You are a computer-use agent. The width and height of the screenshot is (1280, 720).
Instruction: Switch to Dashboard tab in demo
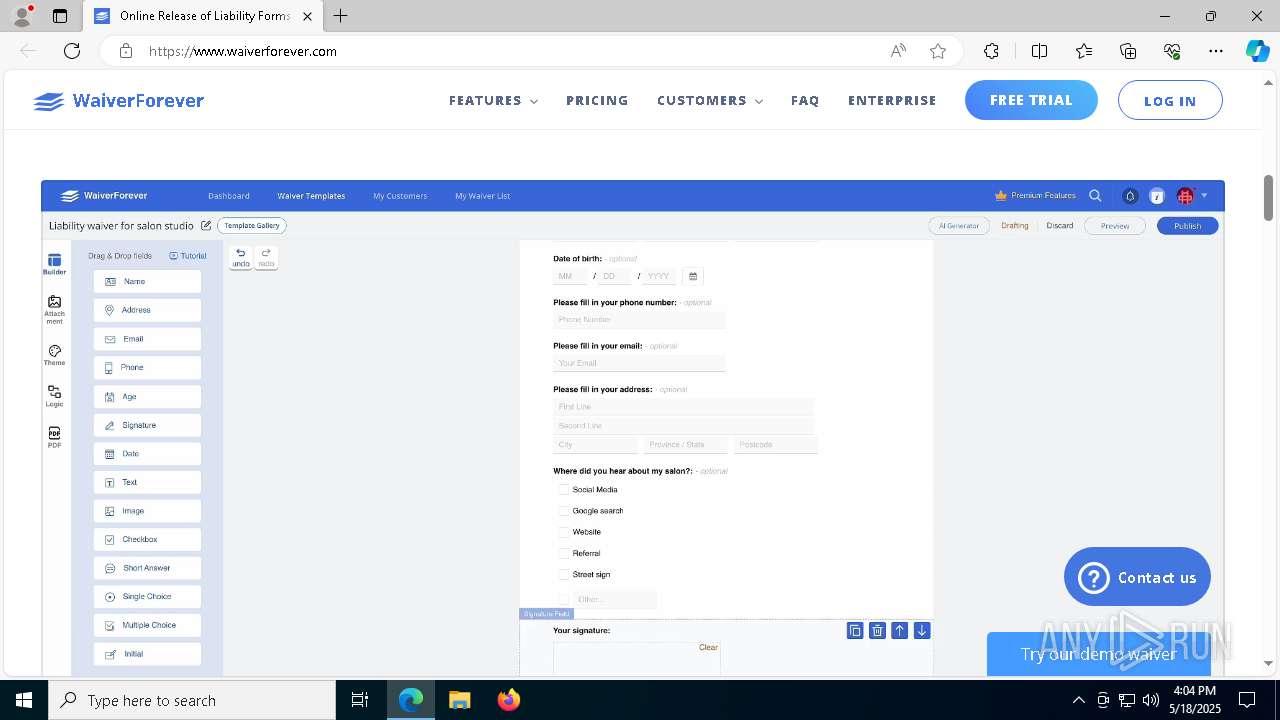[x=229, y=196]
